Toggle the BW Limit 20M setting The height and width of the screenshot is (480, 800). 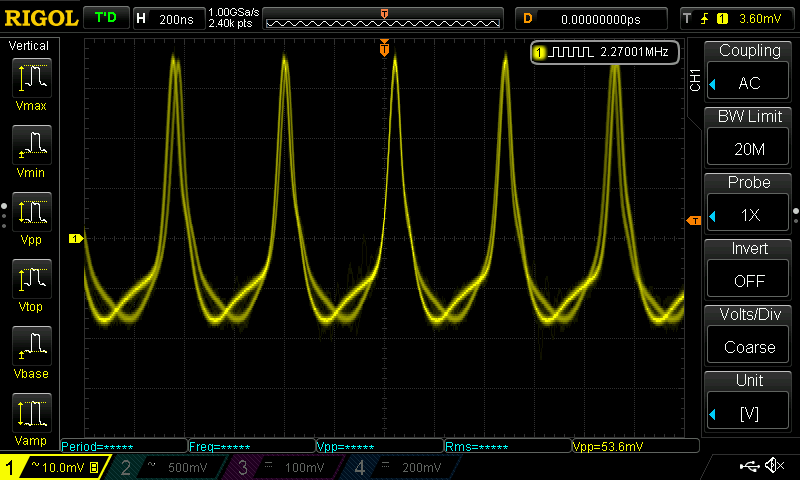click(x=748, y=148)
